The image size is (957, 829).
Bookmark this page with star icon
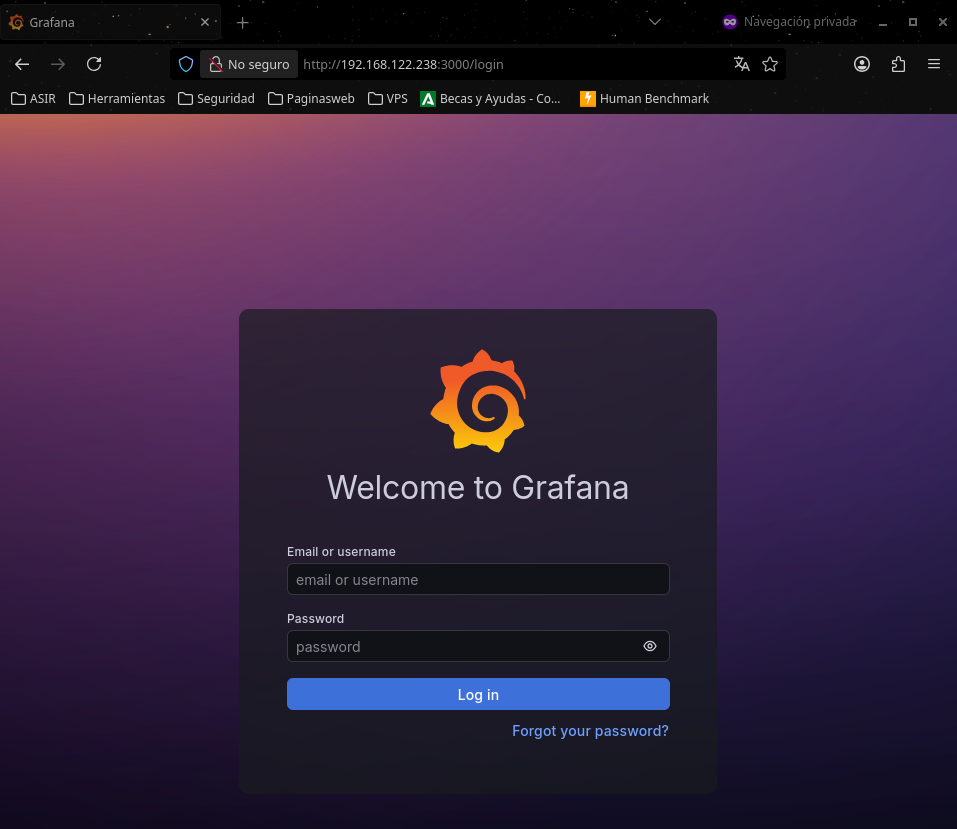(x=770, y=64)
